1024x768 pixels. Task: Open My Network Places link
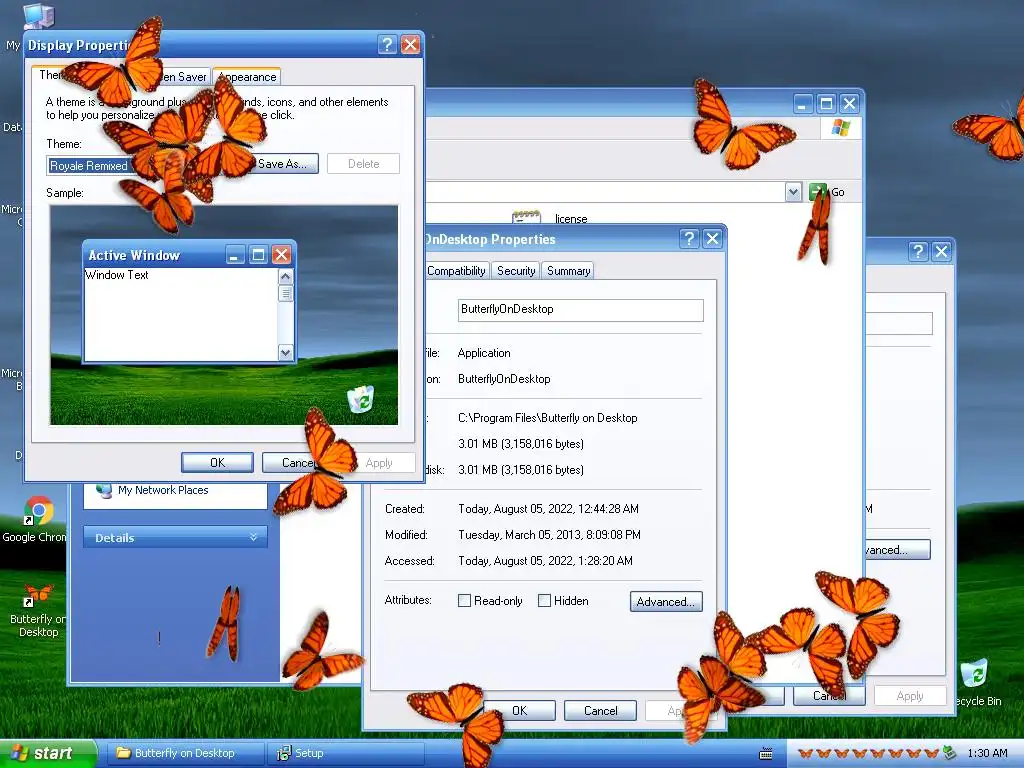pyautogui.click(x=163, y=490)
